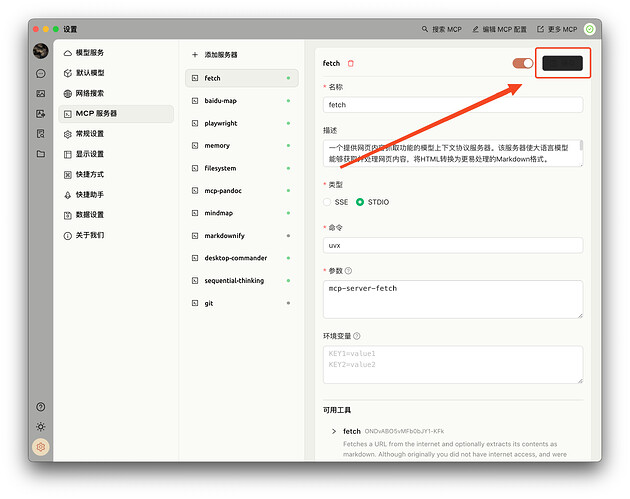Select baidu-map server
This screenshot has width=630, height=499.
pos(241,100)
